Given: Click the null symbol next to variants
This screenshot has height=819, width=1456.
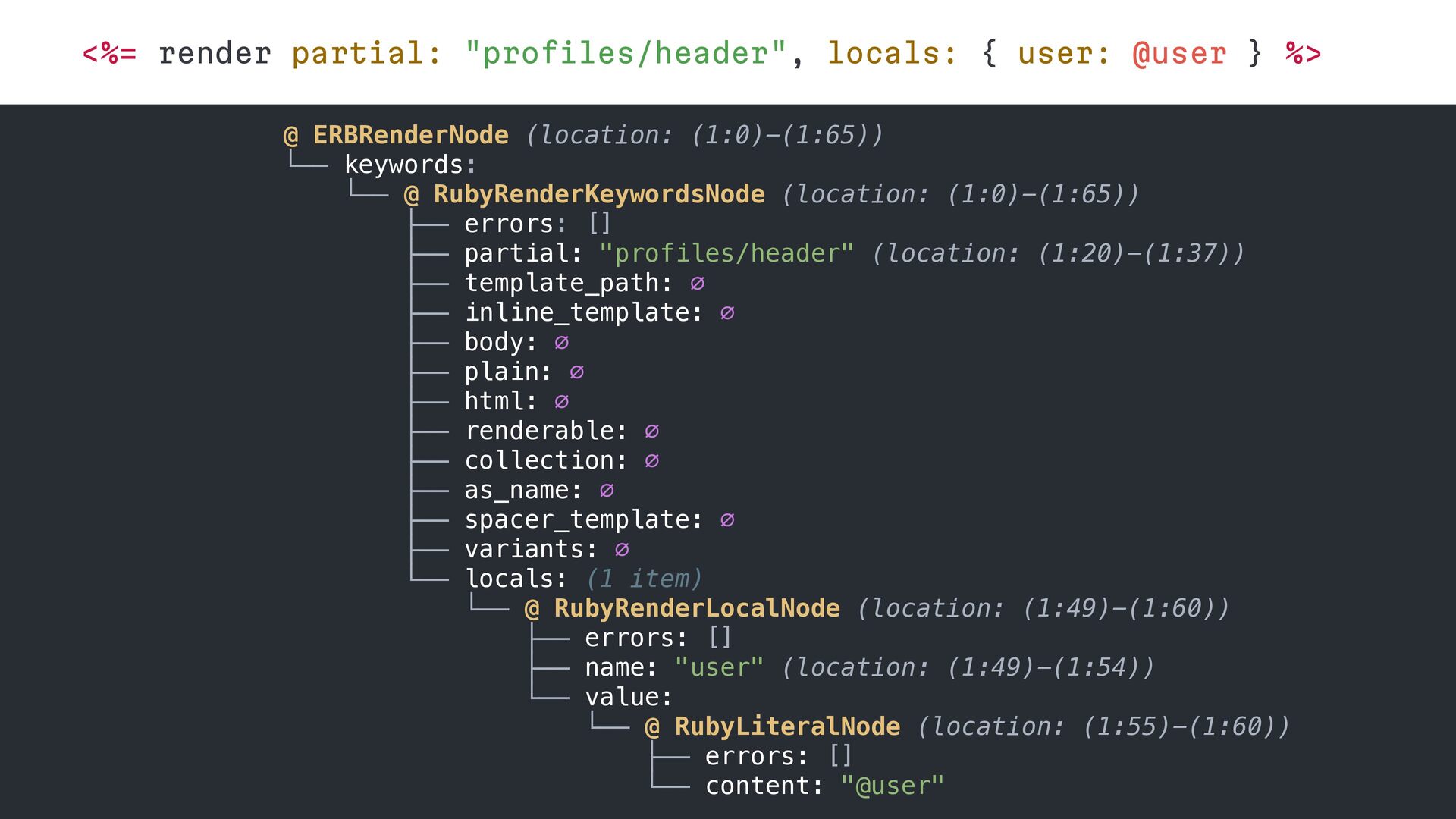Looking at the screenshot, I should [622, 550].
